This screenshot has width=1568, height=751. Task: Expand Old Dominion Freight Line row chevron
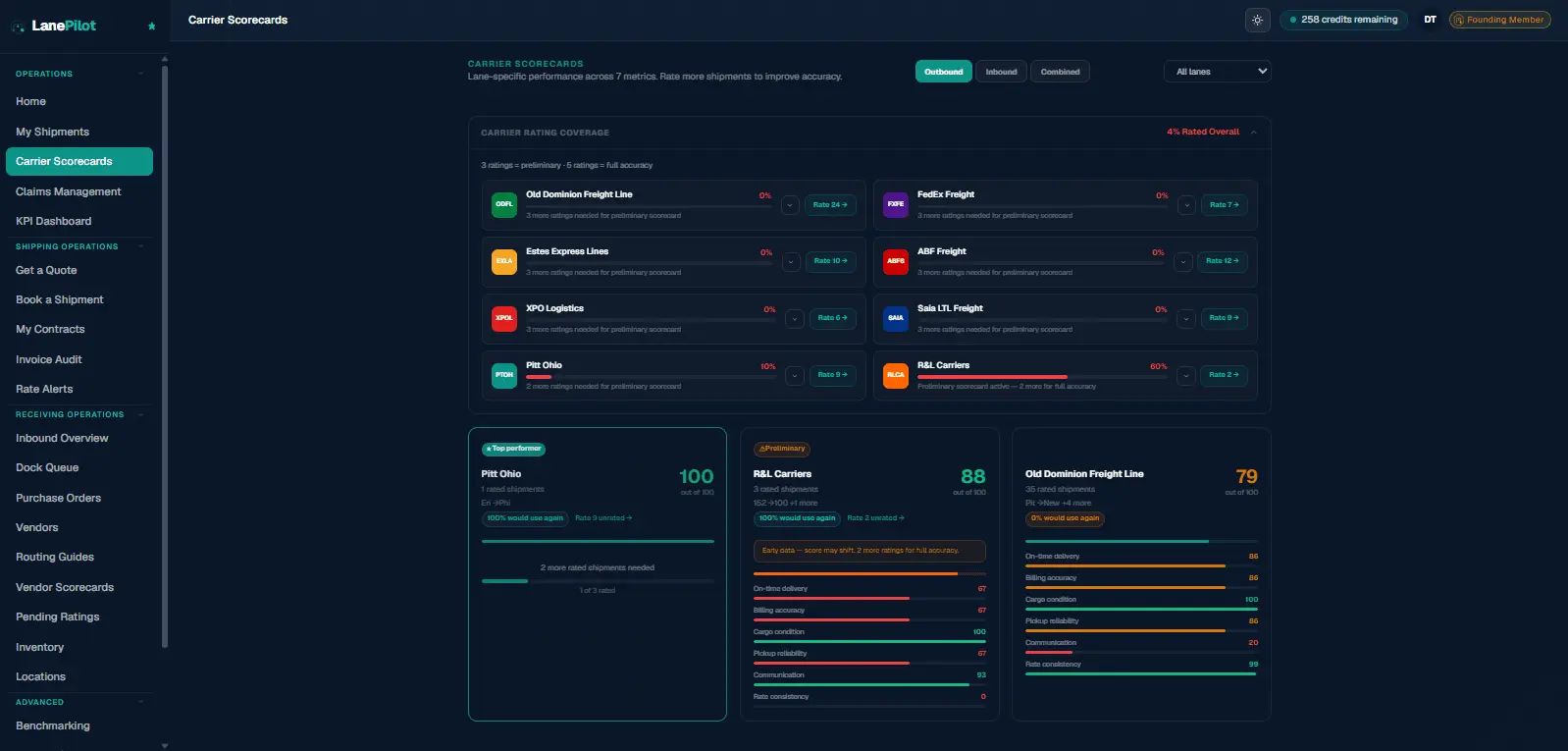(791, 205)
